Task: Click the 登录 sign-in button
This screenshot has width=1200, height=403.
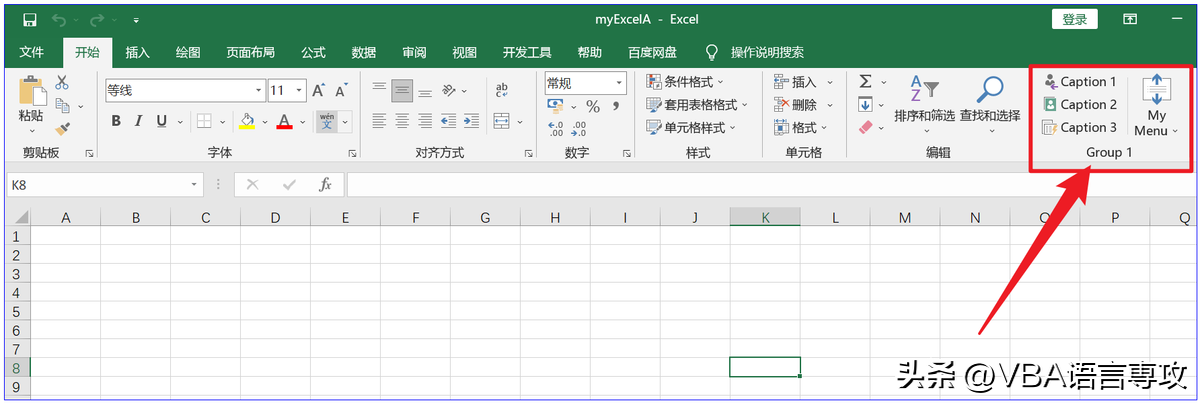Action: coord(1075,19)
